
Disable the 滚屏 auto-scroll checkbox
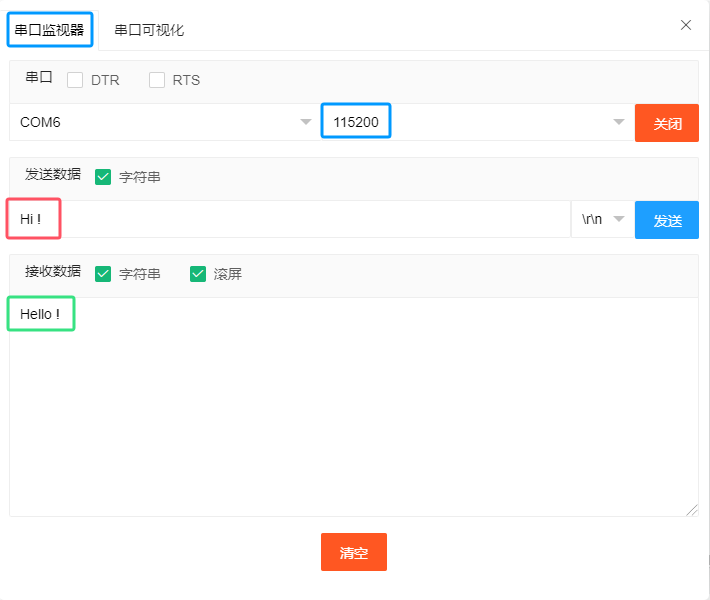198,273
